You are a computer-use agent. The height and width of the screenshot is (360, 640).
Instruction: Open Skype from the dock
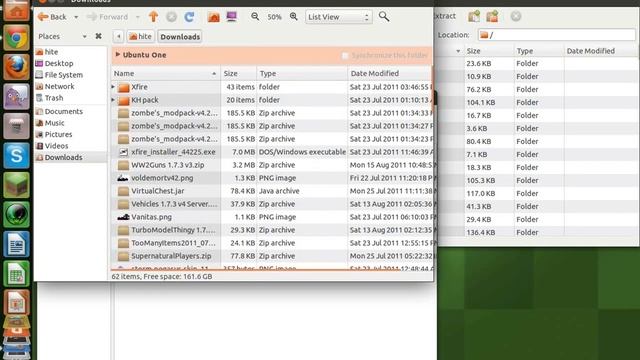(x=16, y=156)
